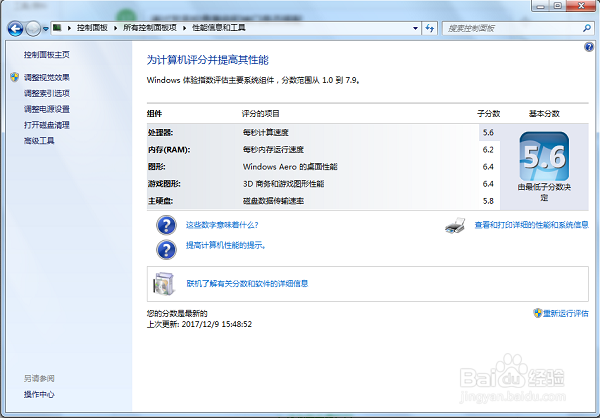Open 操作中心 link in sidebar
Viewport: 600px width, 418px height.
(39, 394)
